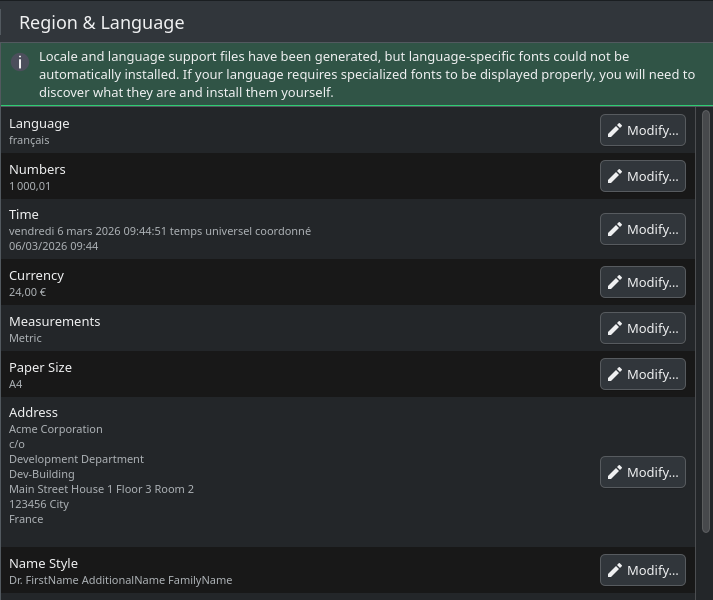Click the pencil icon beside Language
This screenshot has height=600, width=713.
point(615,130)
